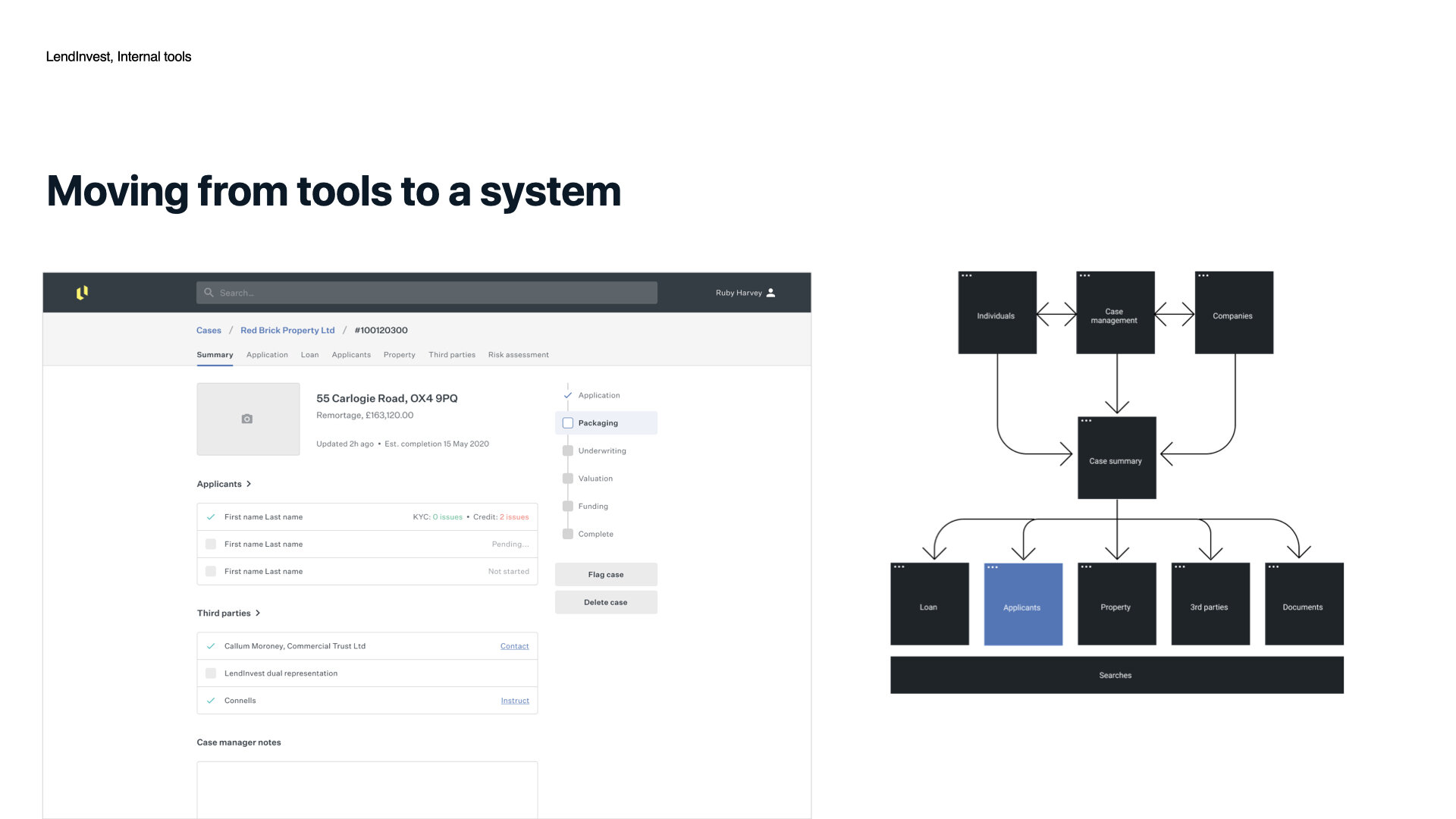This screenshot has height=819, width=1456.
Task: Click the checkmark on the first applicant row
Action: [210, 516]
